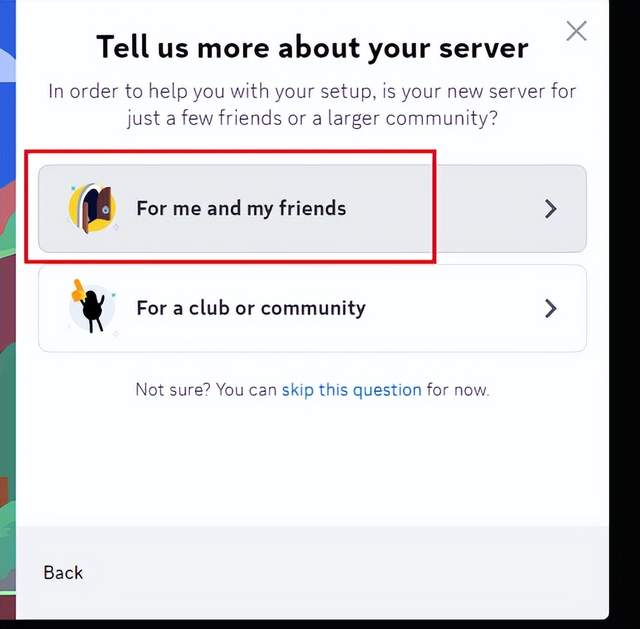Screen dimensions: 640x629
Task: Click the colorful artwork strip left of the dialog
Action: (x=8, y=310)
